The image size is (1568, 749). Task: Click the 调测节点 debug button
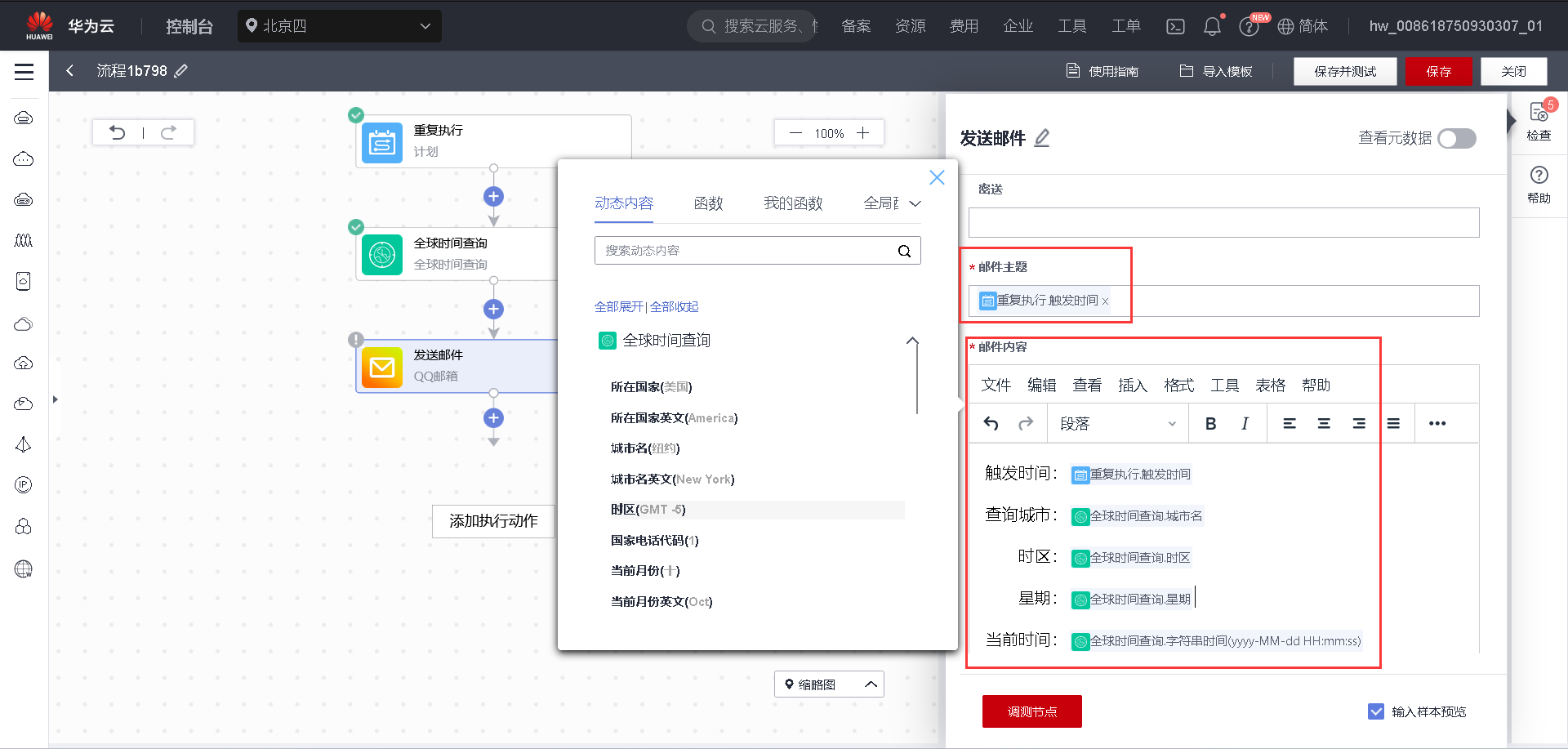click(1031, 711)
